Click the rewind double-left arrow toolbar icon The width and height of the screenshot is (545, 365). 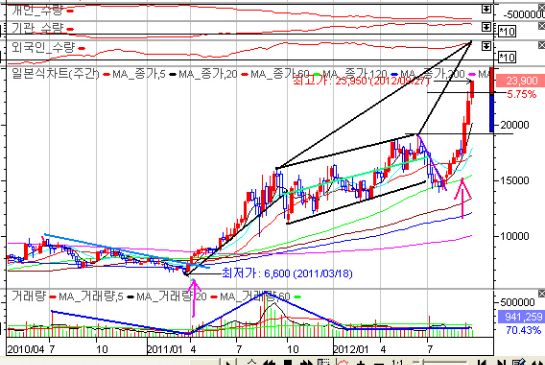tap(269, 363)
